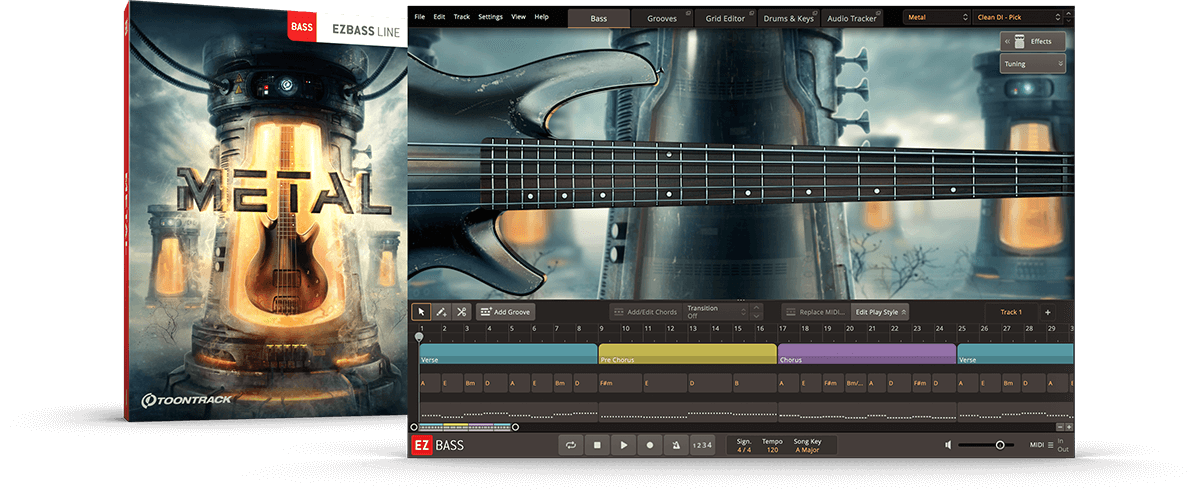Switch to the Grid Editor tab
The image size is (1200, 495).
(x=725, y=18)
